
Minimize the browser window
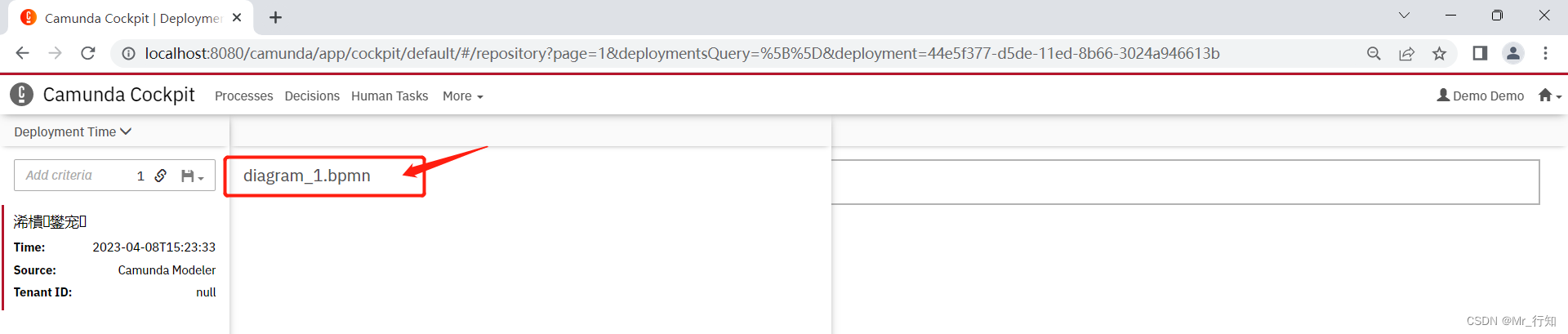coord(1450,16)
